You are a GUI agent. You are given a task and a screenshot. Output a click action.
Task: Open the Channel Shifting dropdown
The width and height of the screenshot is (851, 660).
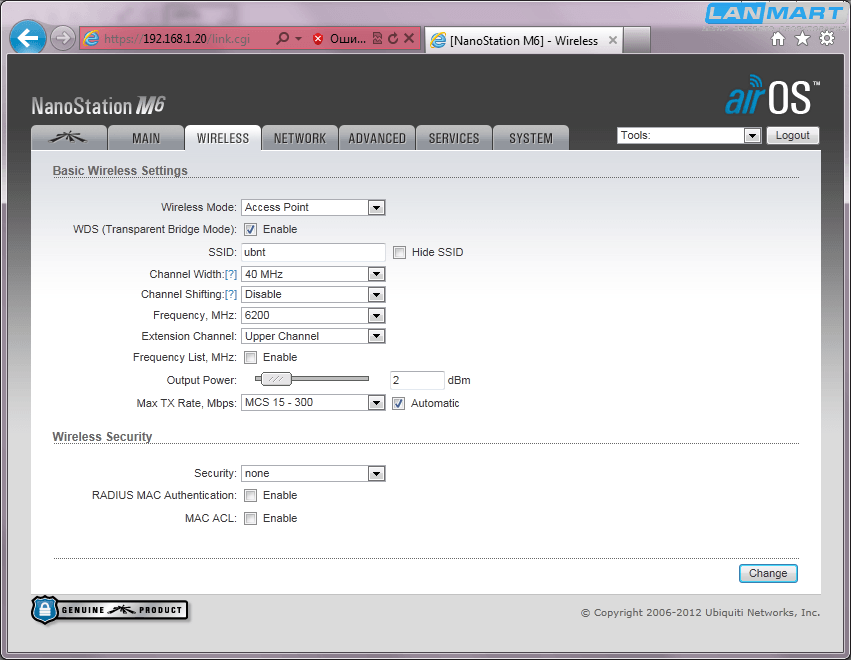coord(313,294)
